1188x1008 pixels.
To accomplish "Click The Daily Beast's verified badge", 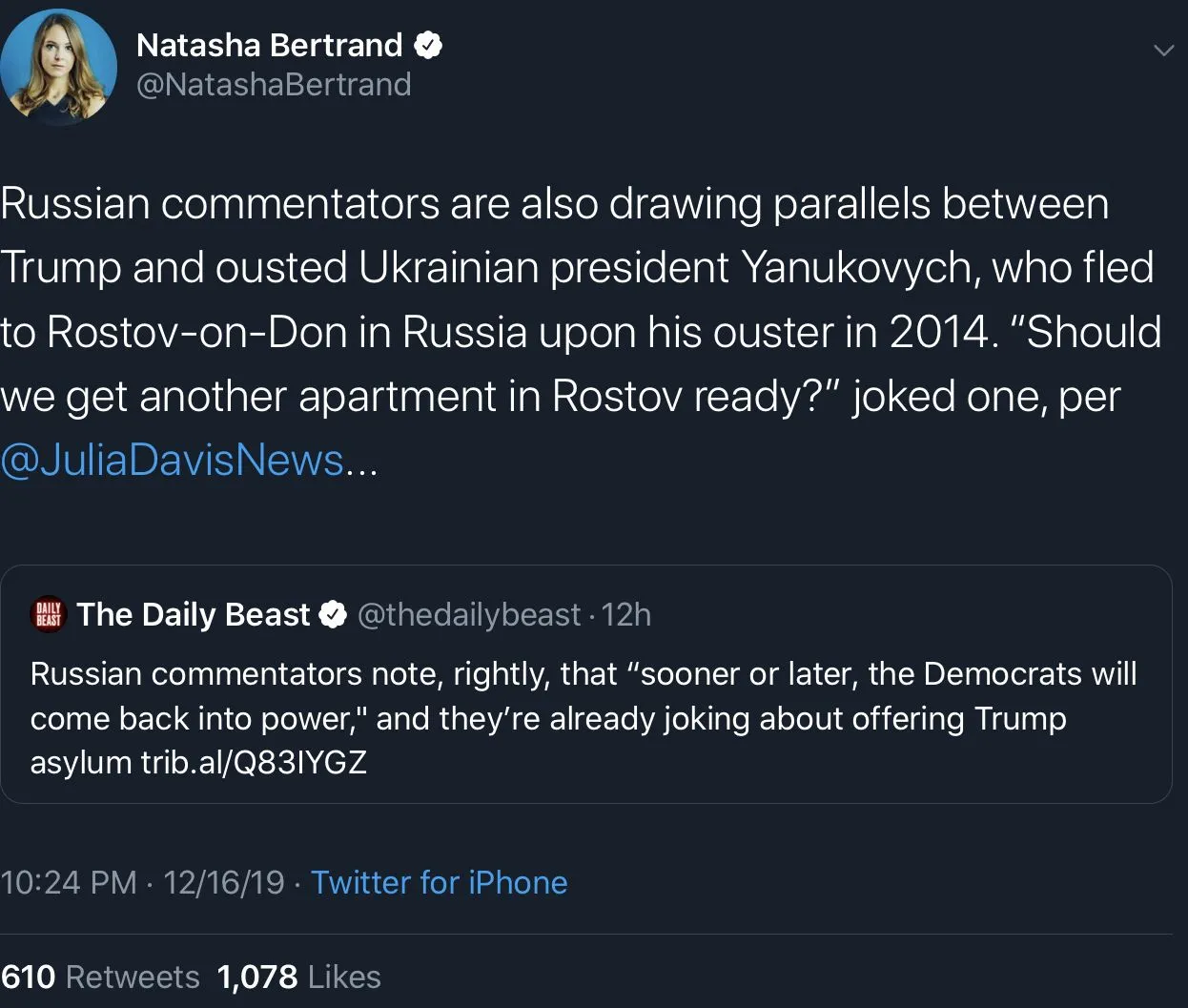I will (333, 615).
